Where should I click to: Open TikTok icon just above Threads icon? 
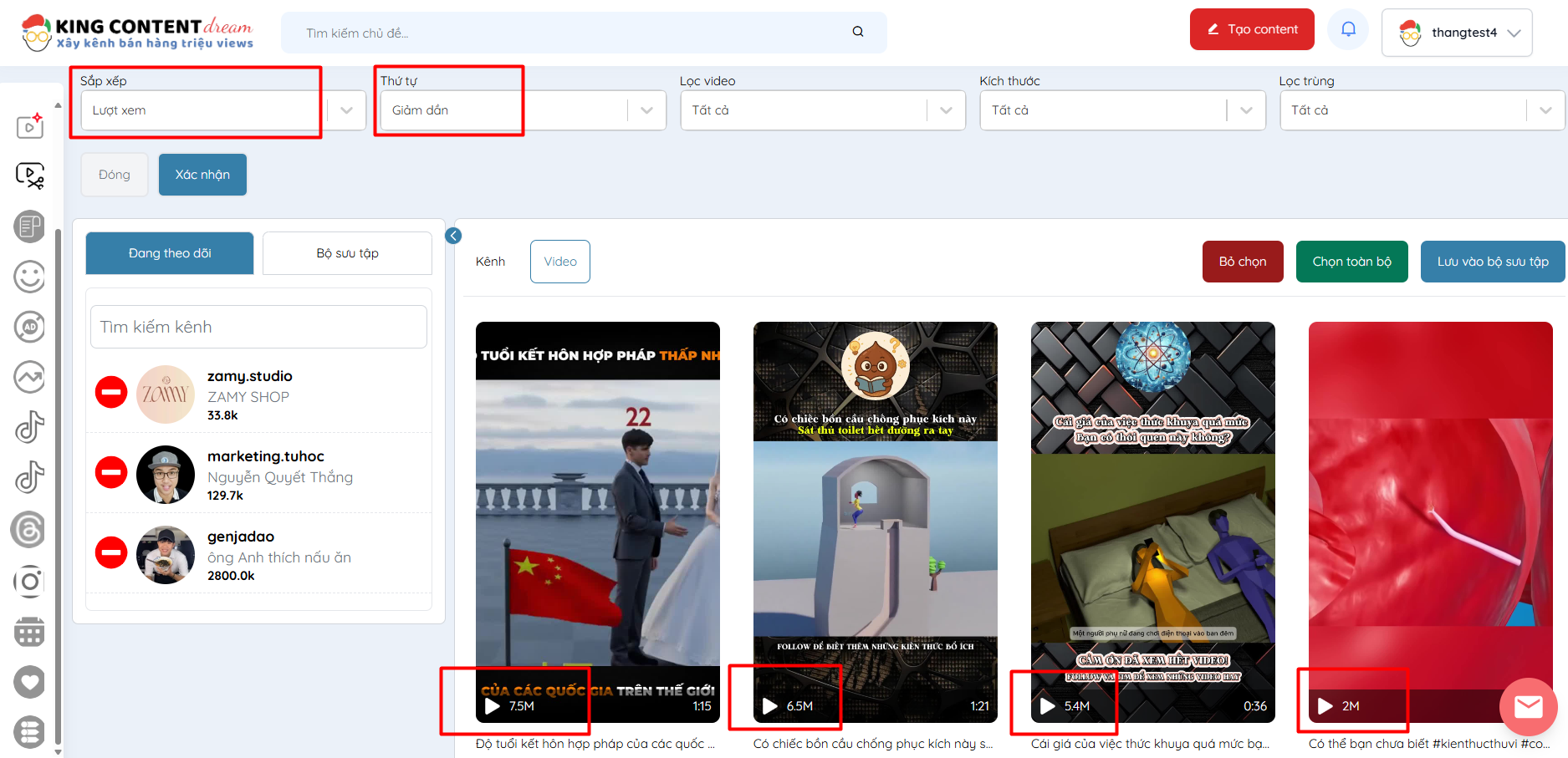30,477
